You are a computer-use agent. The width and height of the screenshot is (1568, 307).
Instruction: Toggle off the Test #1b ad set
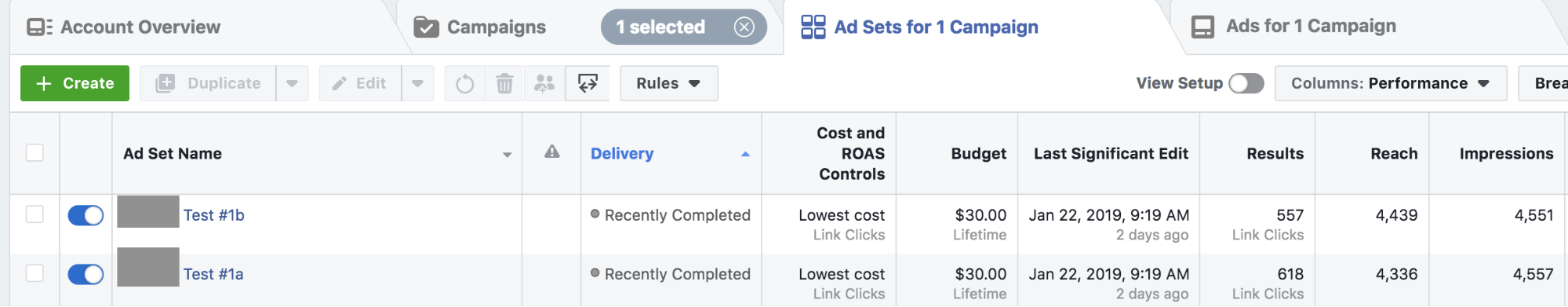(x=85, y=215)
